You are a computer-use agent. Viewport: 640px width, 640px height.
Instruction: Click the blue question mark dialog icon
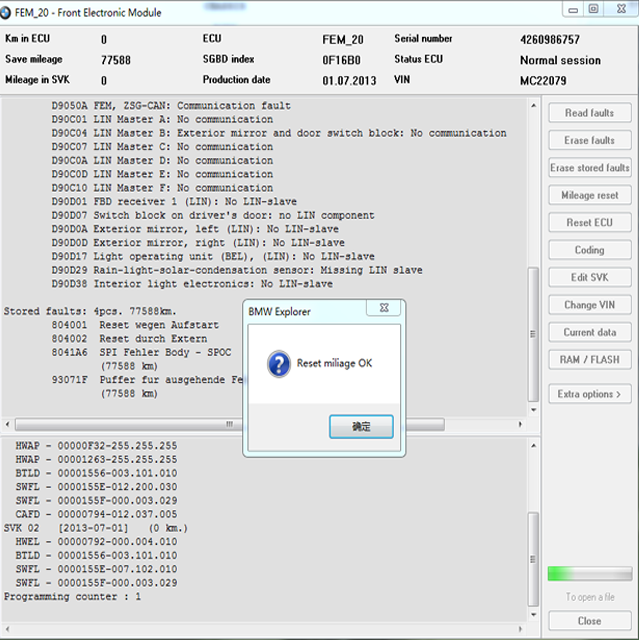tap(279, 364)
